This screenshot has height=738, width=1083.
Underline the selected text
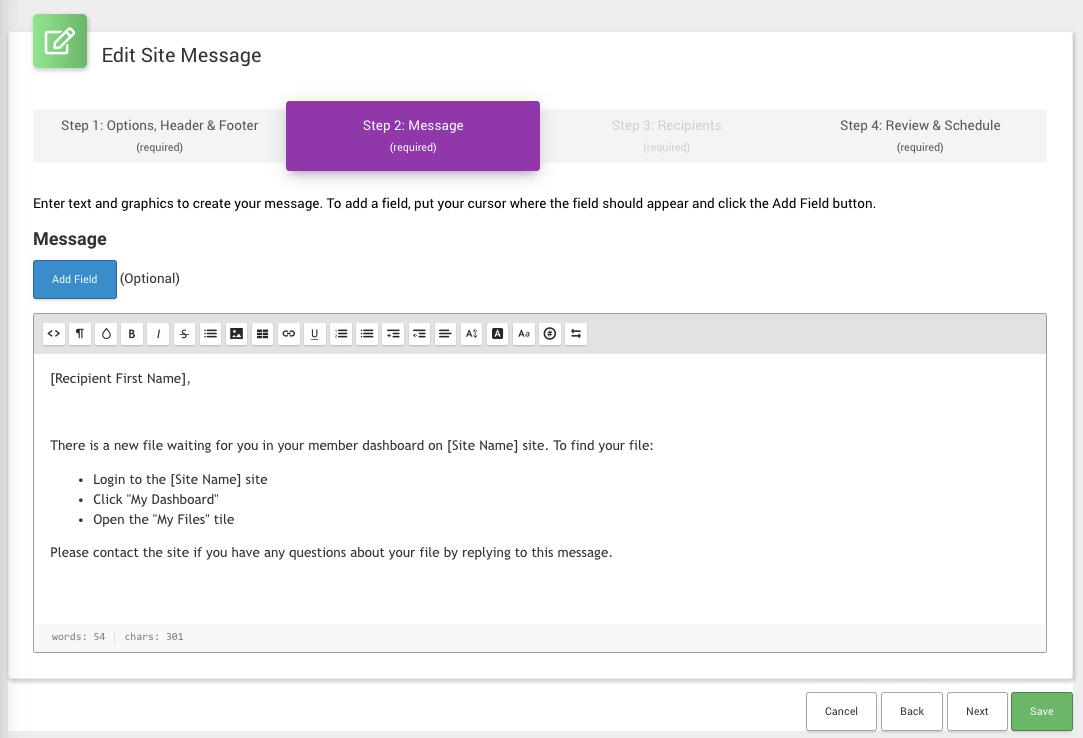point(315,334)
